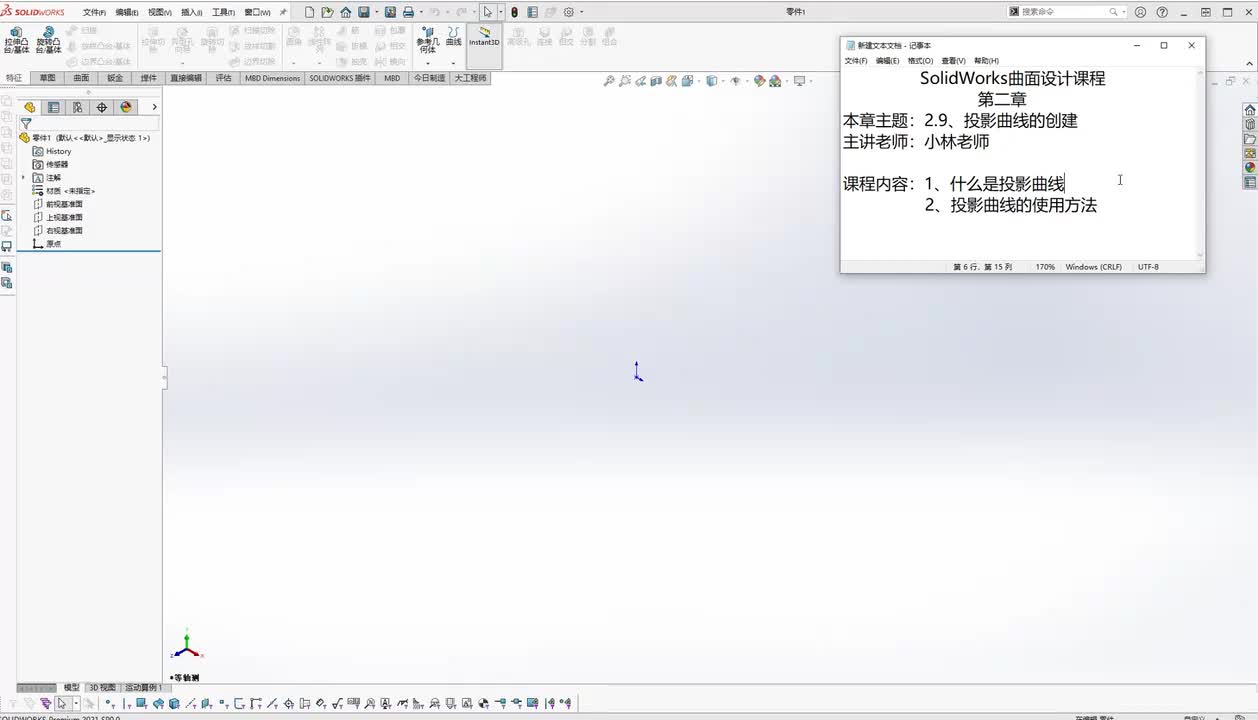Screen dimensions: 1258x720
Task: Expand the manager pane tabs chevron
Action: click(x=154, y=107)
